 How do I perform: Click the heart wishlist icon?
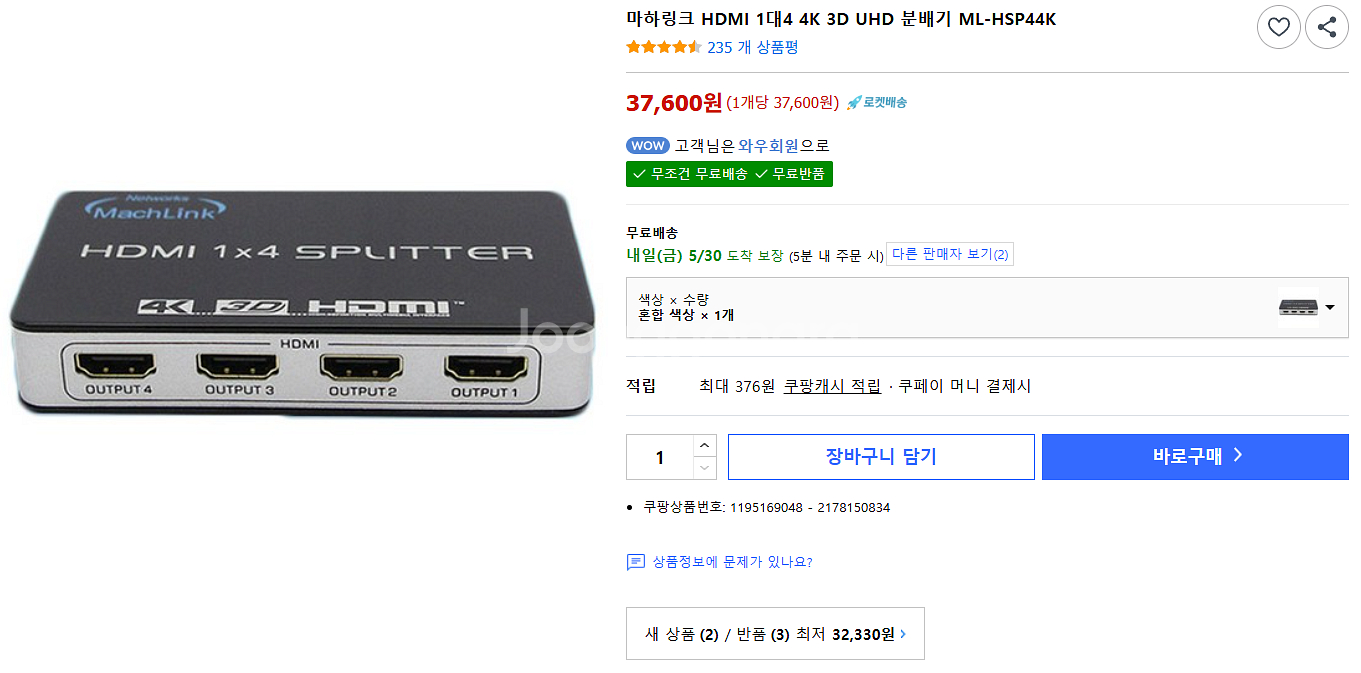coord(1278,27)
